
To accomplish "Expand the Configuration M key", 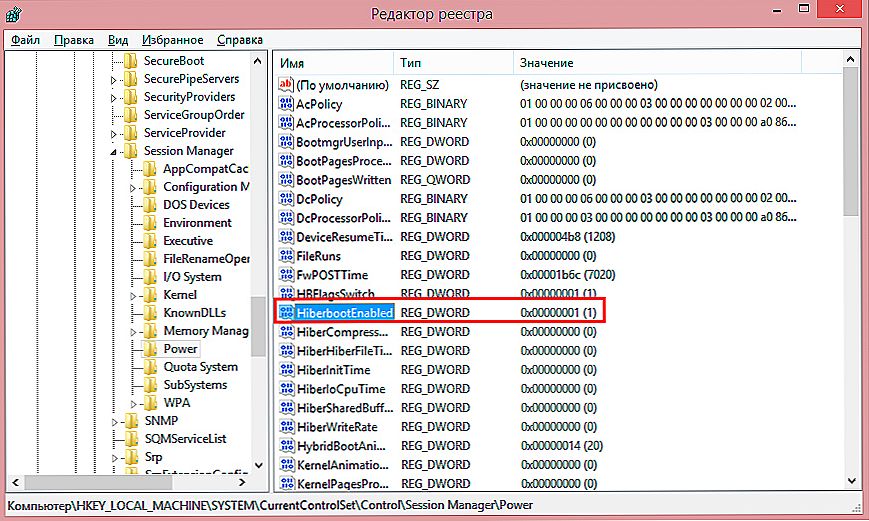I will pos(132,188).
